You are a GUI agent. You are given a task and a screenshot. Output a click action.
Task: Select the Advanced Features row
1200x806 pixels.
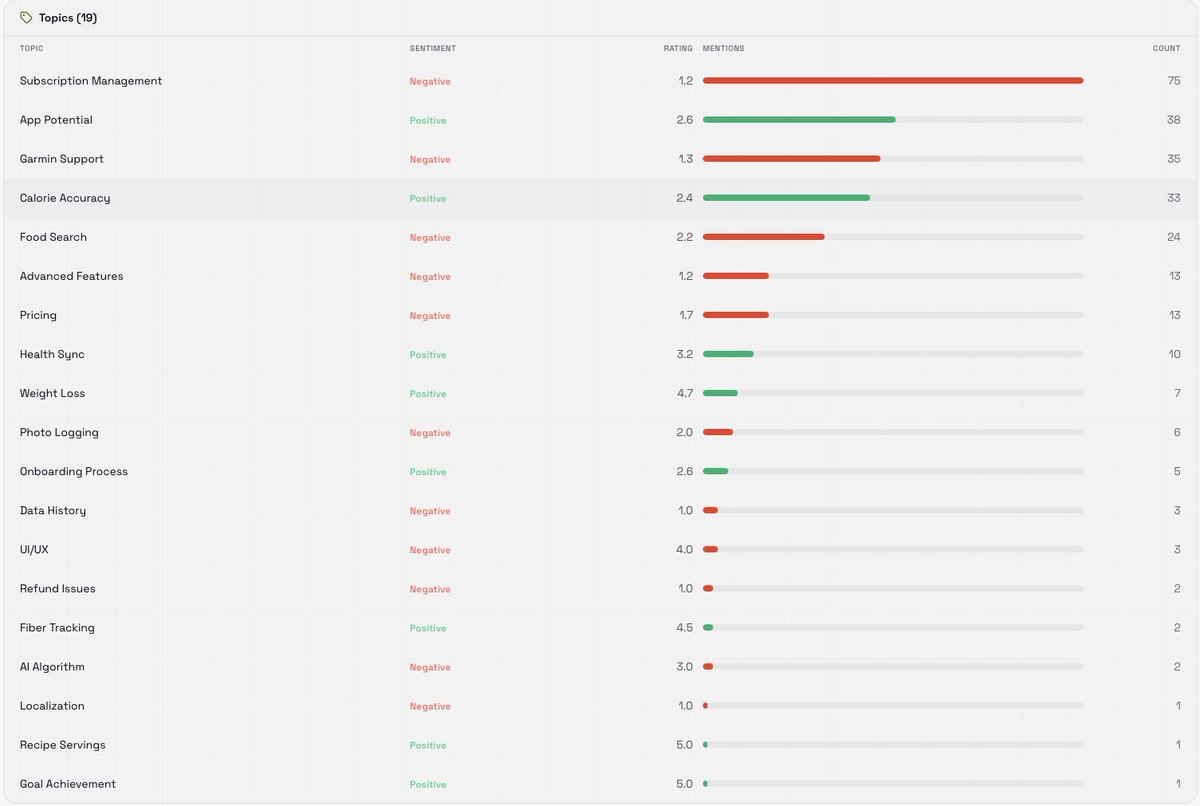click(x=600, y=276)
